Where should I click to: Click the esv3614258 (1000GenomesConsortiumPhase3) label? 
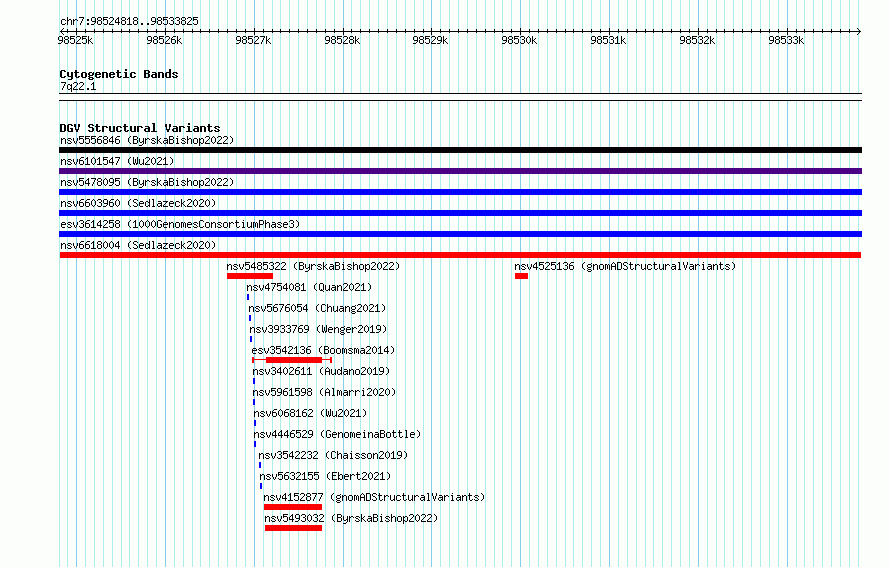[180, 224]
